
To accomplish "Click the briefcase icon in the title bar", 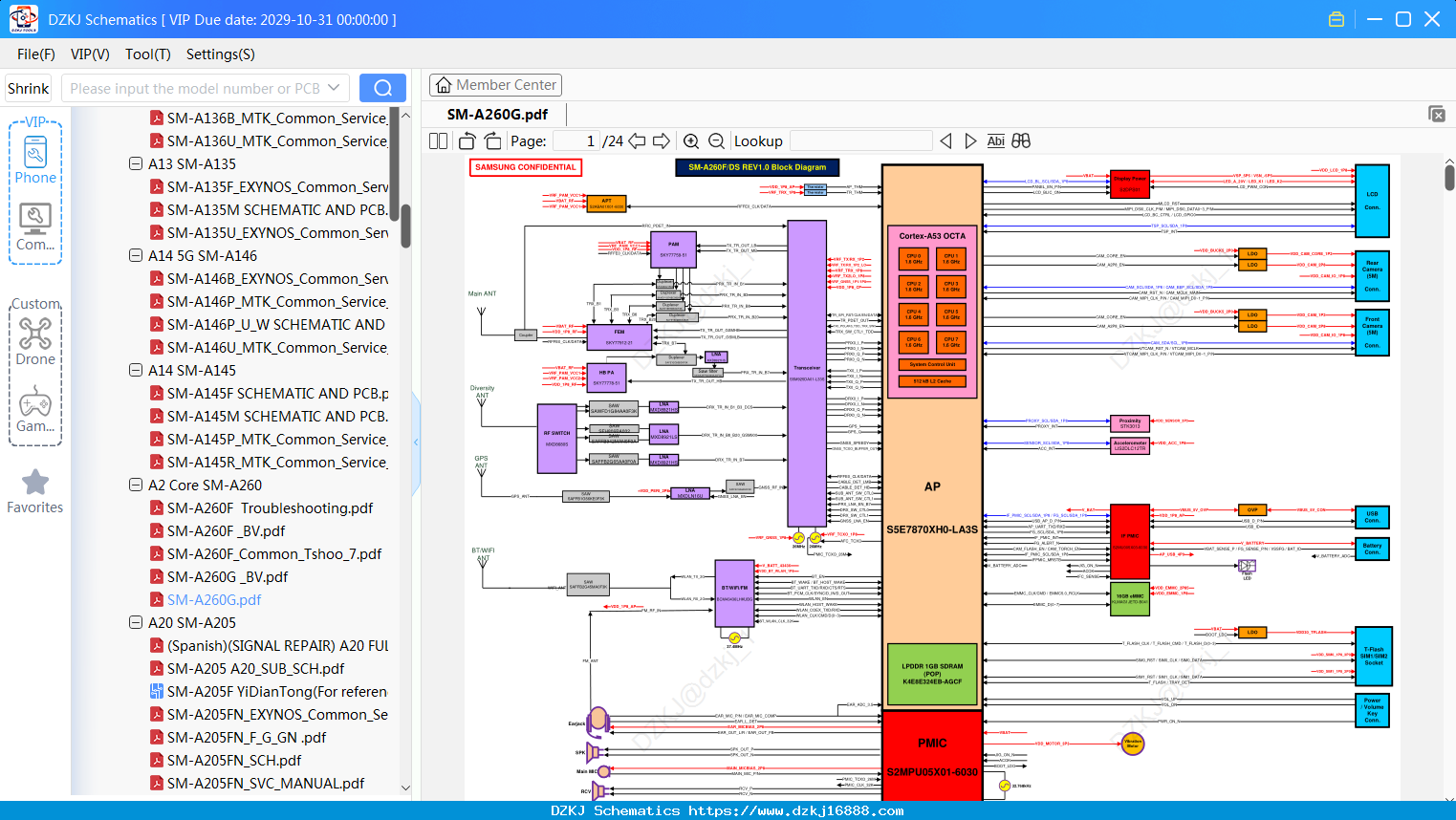I will pyautogui.click(x=1336, y=19).
